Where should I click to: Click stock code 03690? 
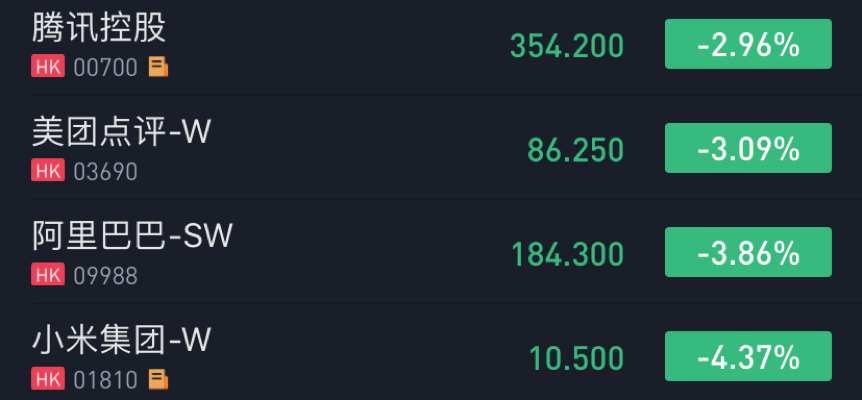click(105, 171)
